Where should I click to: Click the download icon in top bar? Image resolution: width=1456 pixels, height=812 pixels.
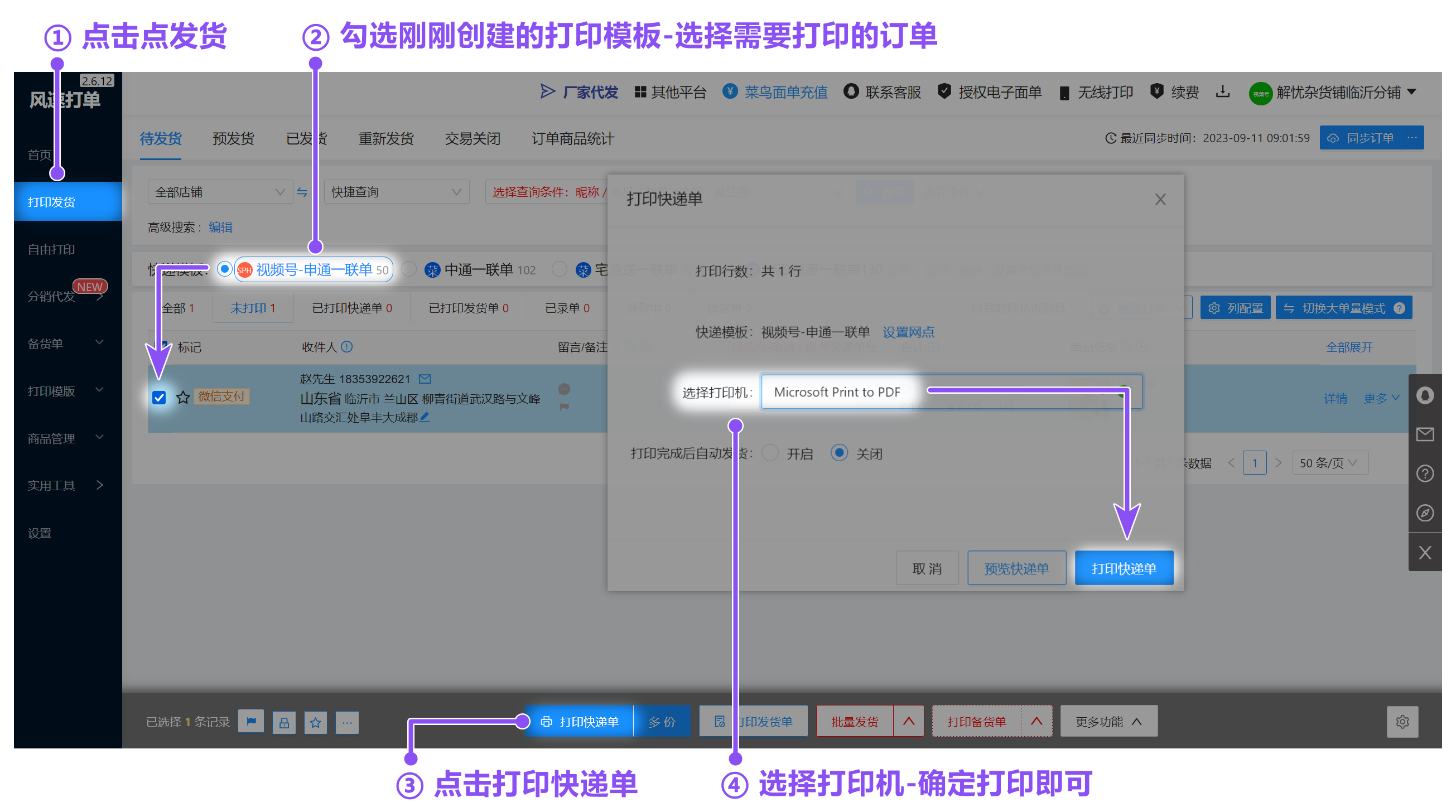coord(1223,91)
